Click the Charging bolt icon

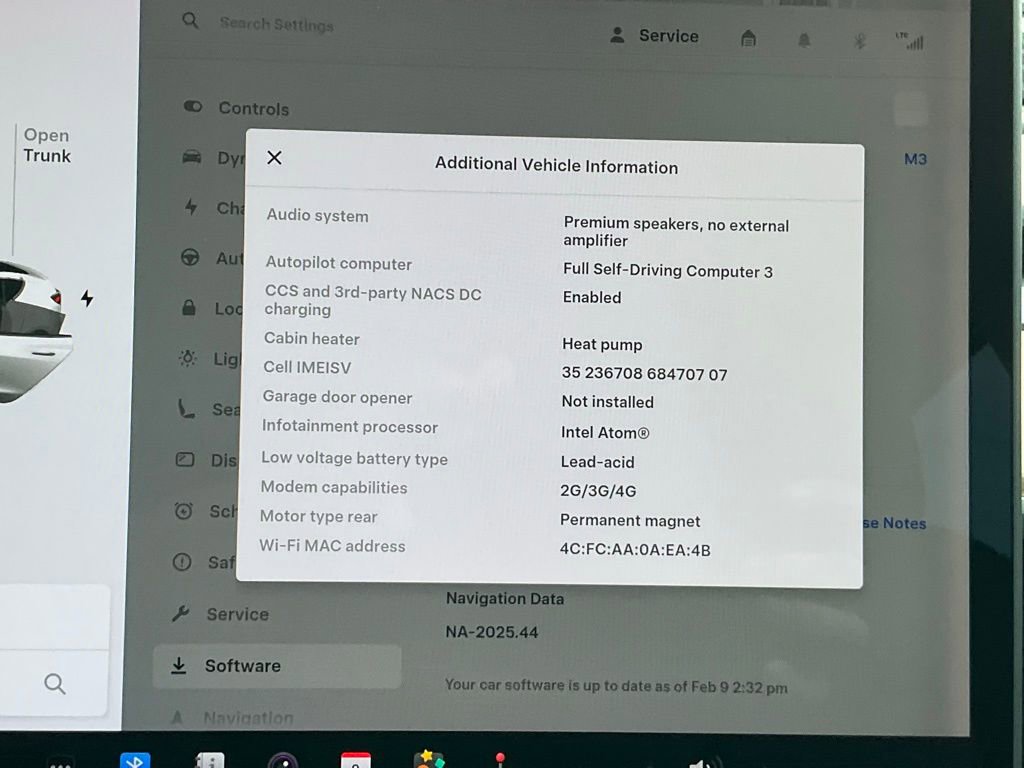191,206
